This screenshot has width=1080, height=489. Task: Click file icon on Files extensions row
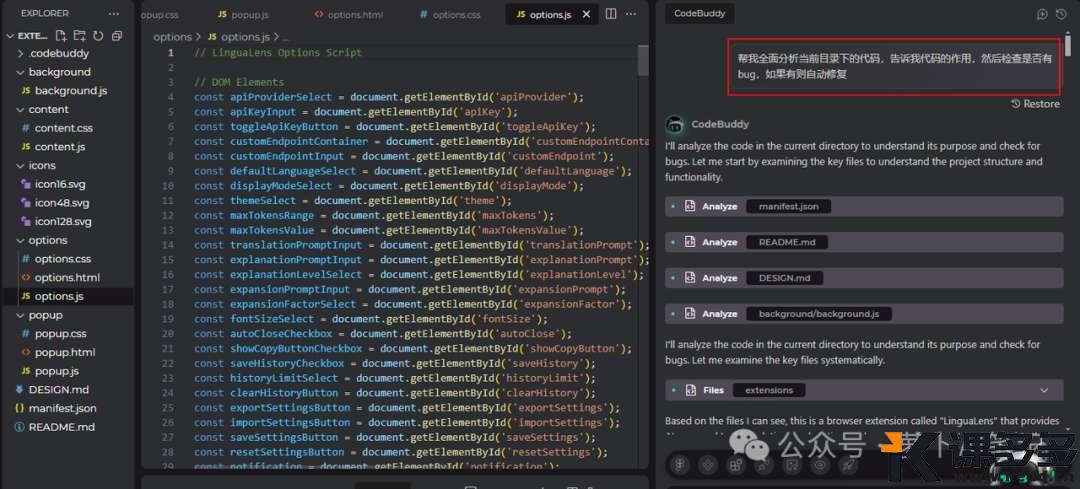[689, 390]
